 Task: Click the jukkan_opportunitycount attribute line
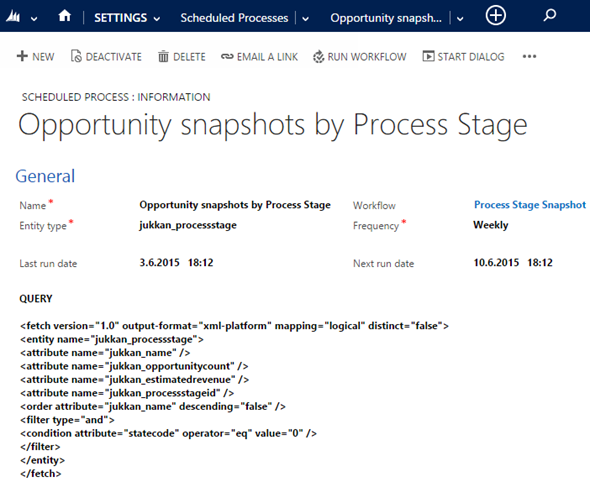tap(134, 366)
